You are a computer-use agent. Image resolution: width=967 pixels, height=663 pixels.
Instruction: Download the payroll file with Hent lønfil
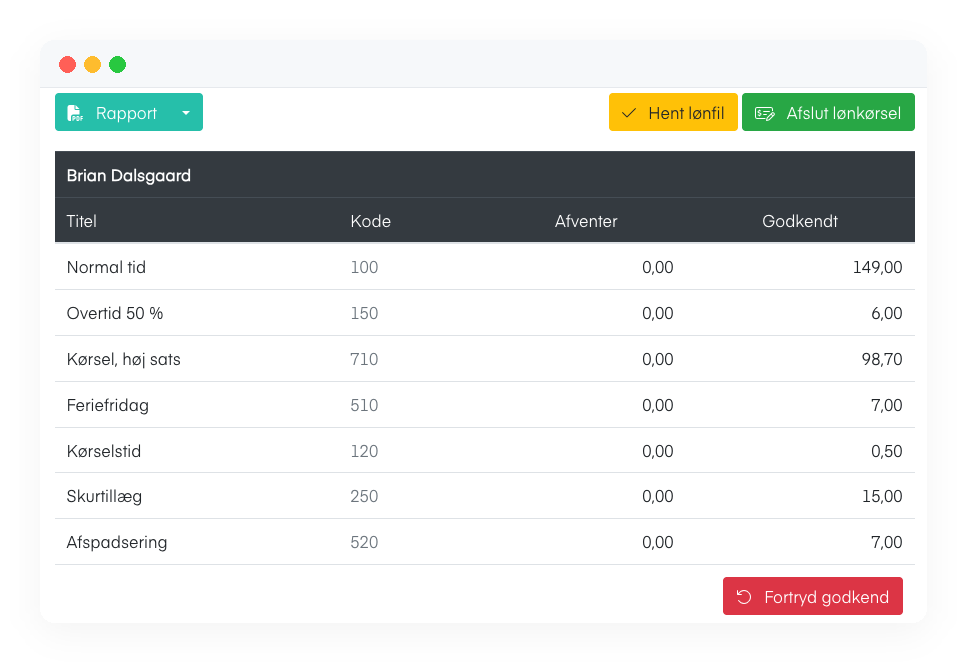673,112
